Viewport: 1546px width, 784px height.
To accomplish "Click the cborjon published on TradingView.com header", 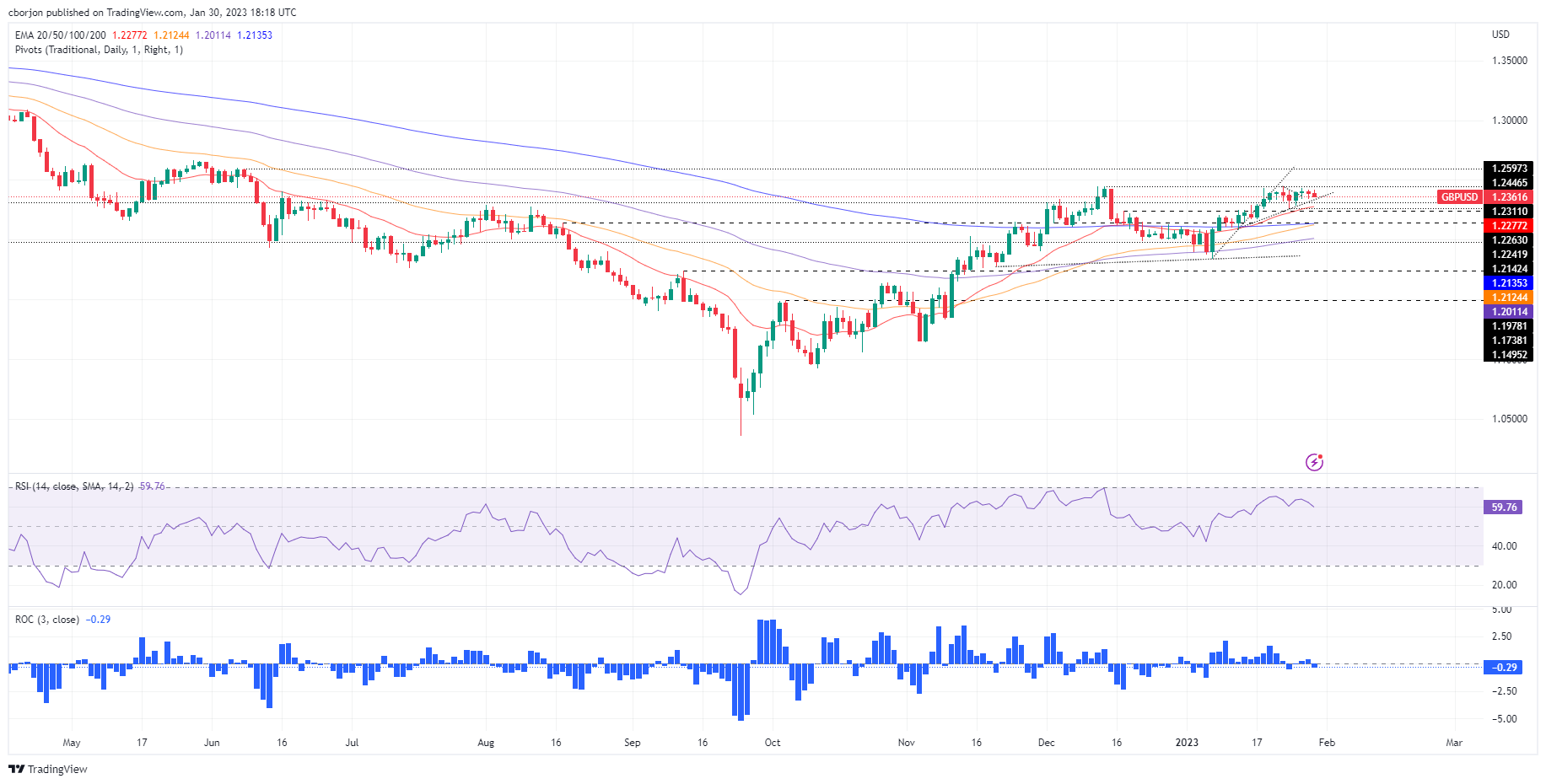I will point(153,13).
